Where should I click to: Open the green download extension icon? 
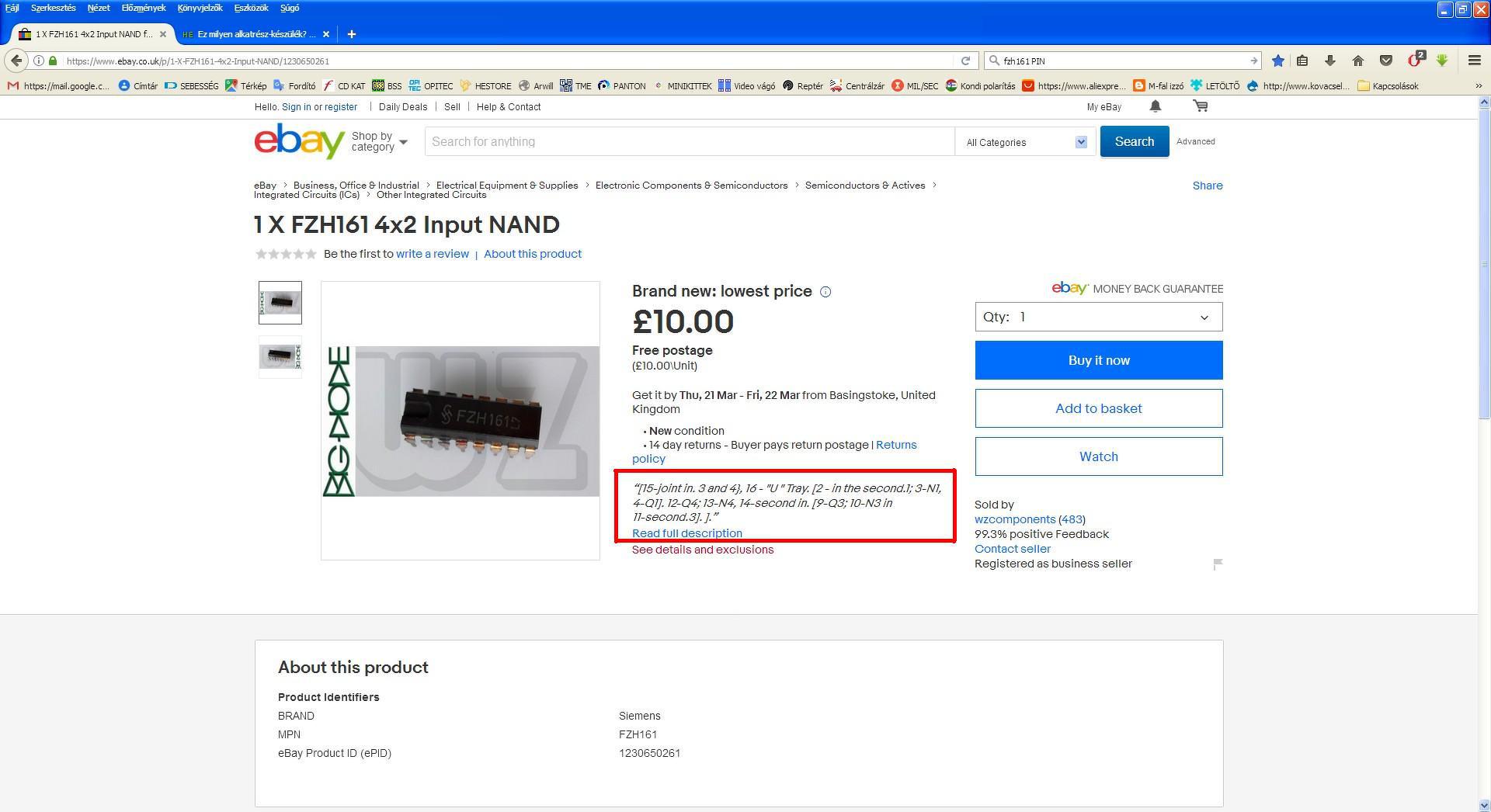pyautogui.click(x=1442, y=61)
